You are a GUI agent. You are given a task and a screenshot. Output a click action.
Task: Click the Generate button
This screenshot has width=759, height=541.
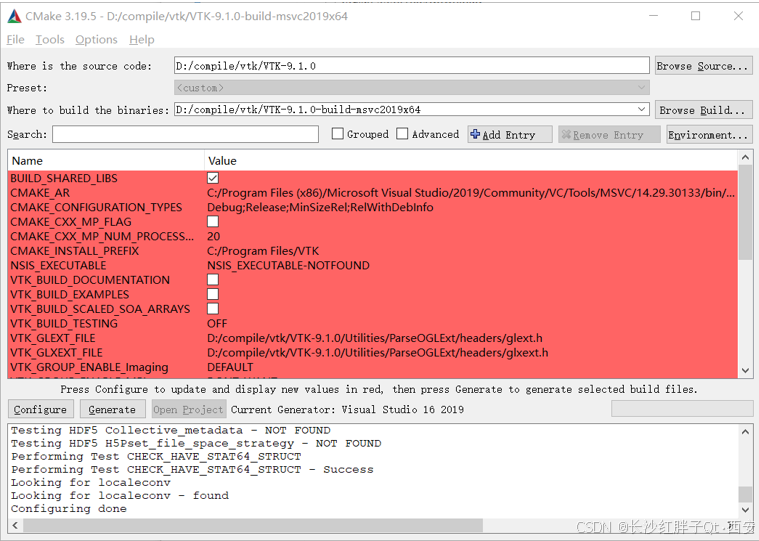tap(112, 409)
